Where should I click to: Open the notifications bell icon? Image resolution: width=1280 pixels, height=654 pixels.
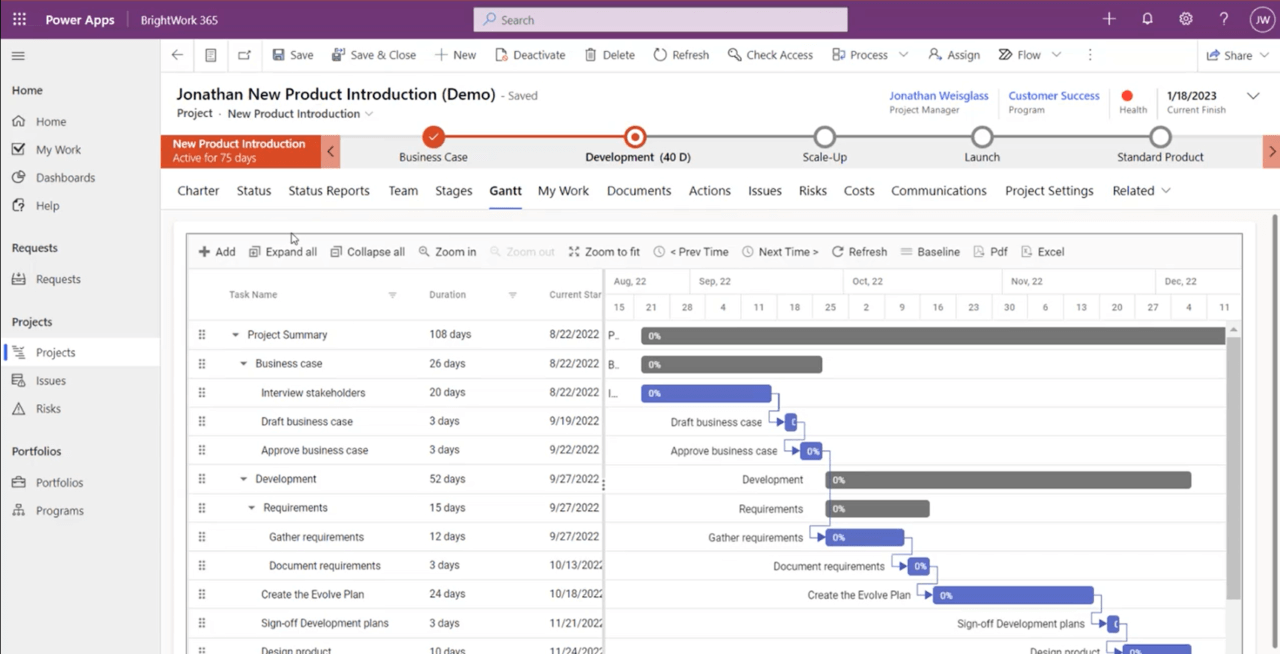tap(1147, 19)
